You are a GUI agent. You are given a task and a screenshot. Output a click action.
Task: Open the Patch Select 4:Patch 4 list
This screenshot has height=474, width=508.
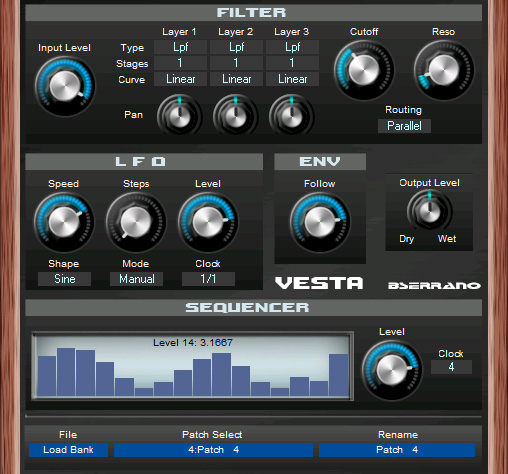[213, 450]
